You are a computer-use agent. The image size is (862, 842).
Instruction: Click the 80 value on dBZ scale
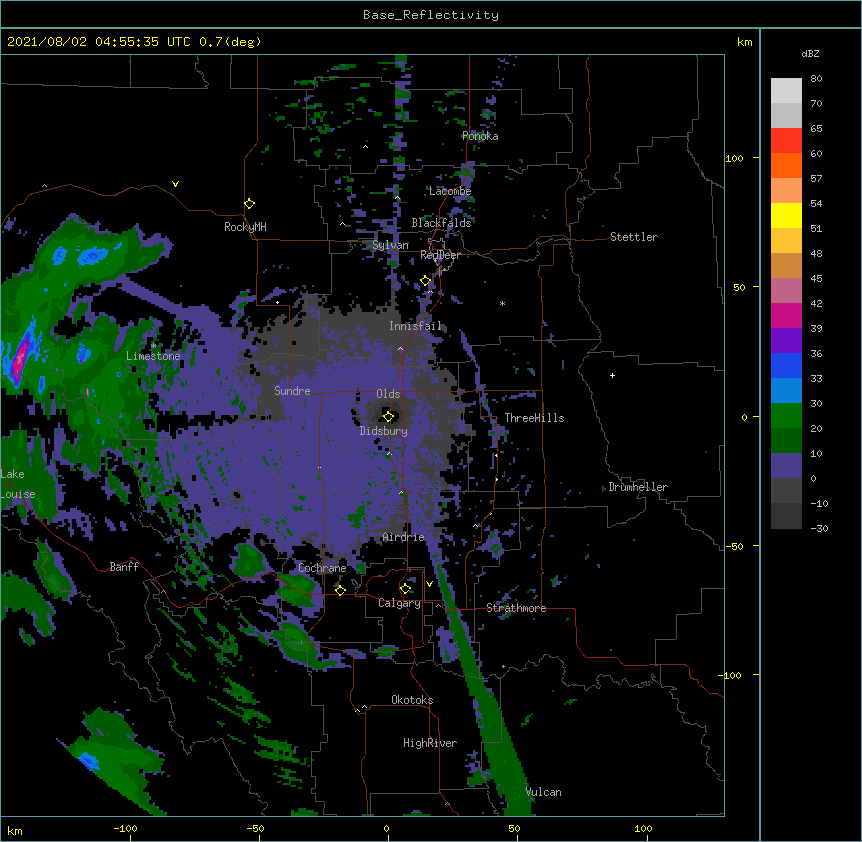click(x=816, y=79)
